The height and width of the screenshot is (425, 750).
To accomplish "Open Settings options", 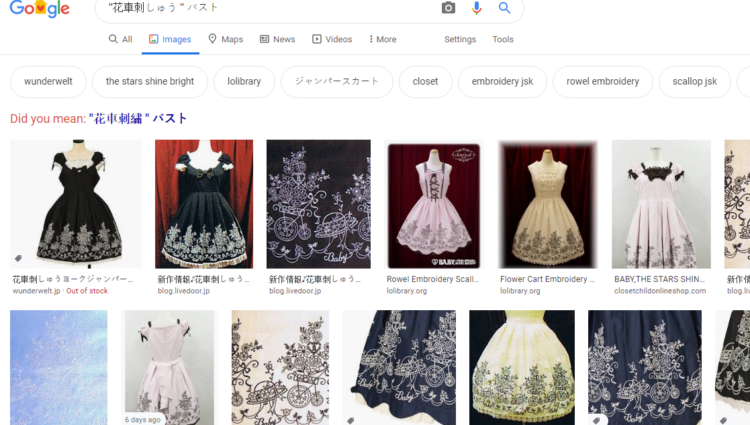I will click(460, 39).
